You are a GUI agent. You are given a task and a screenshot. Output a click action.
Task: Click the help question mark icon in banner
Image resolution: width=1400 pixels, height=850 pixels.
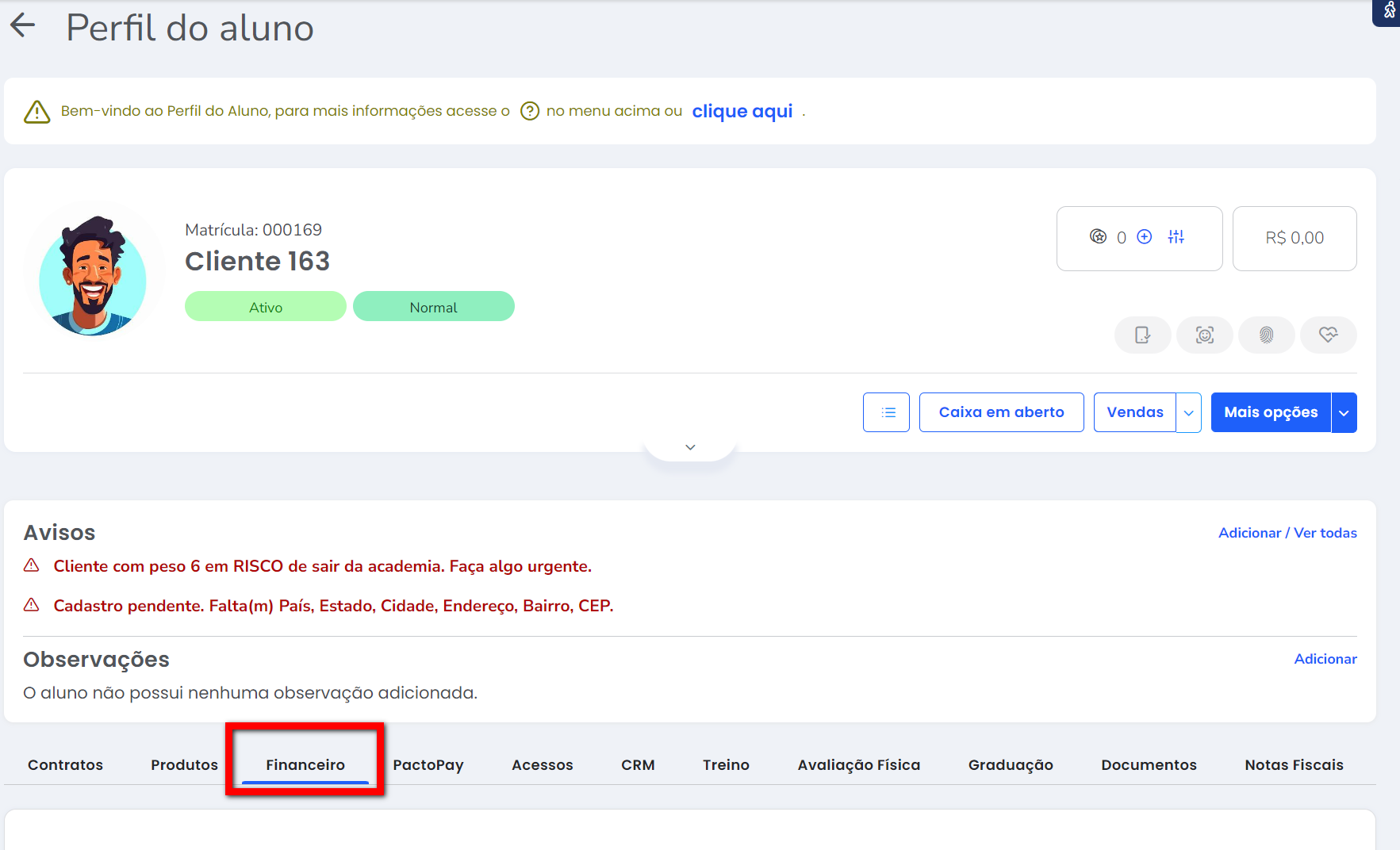point(529,111)
